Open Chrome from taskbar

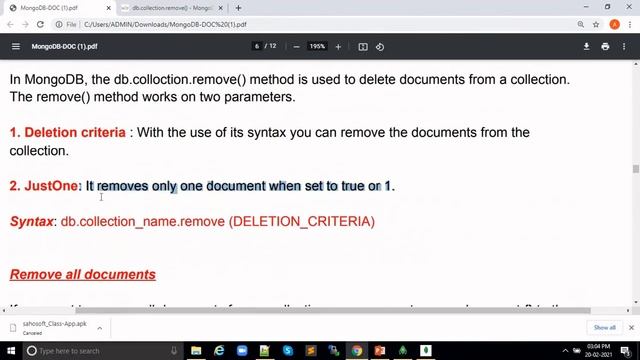(x=357, y=351)
